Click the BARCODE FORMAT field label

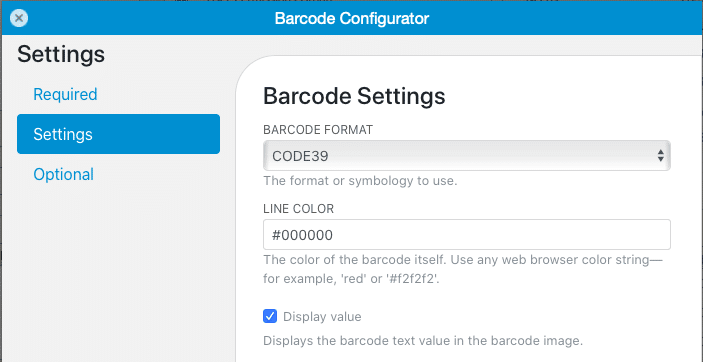pos(318,130)
